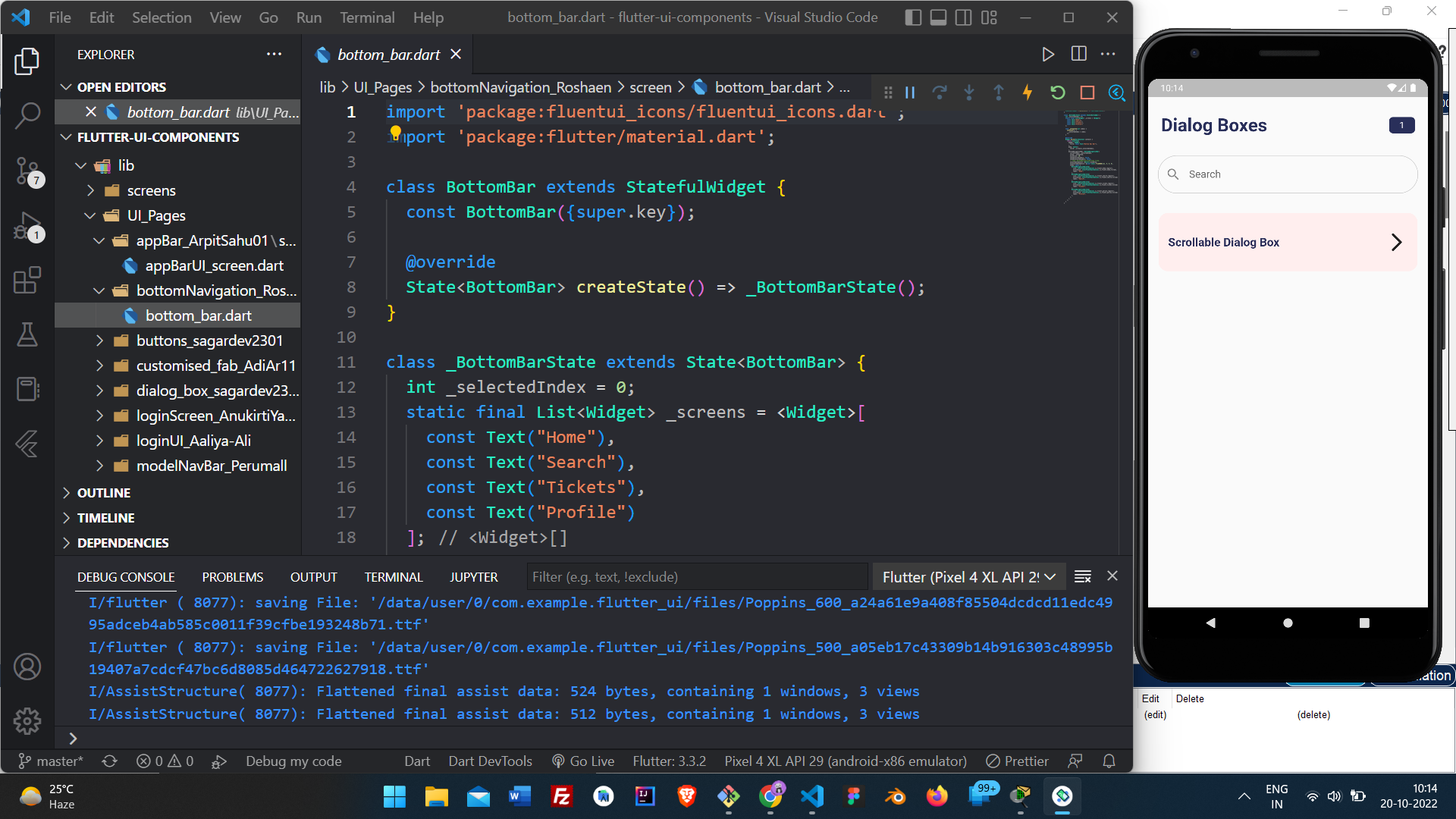Click the master branch indicator
This screenshot has height=819, width=1456.
(50, 761)
